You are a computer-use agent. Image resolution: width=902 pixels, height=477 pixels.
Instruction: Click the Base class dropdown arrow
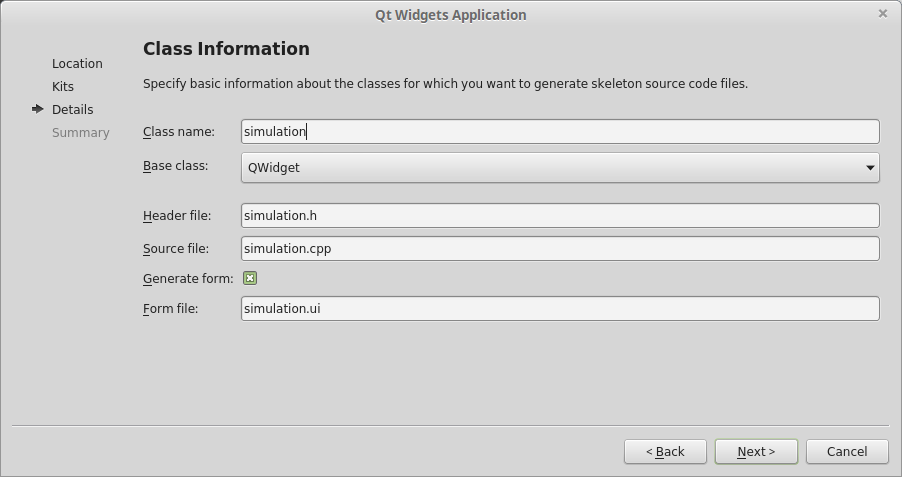pos(869,167)
